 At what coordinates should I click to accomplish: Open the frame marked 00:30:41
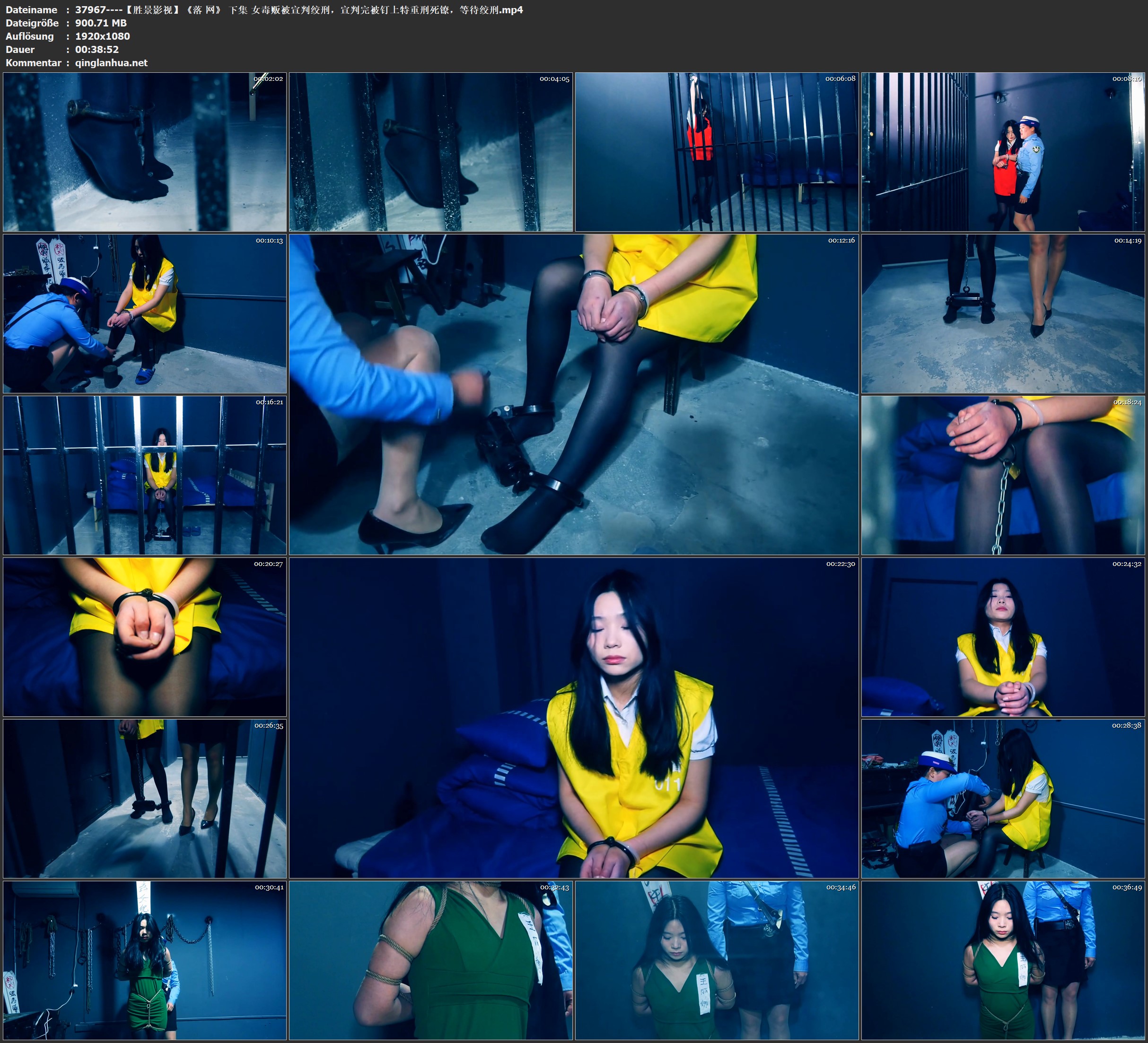click(x=145, y=960)
